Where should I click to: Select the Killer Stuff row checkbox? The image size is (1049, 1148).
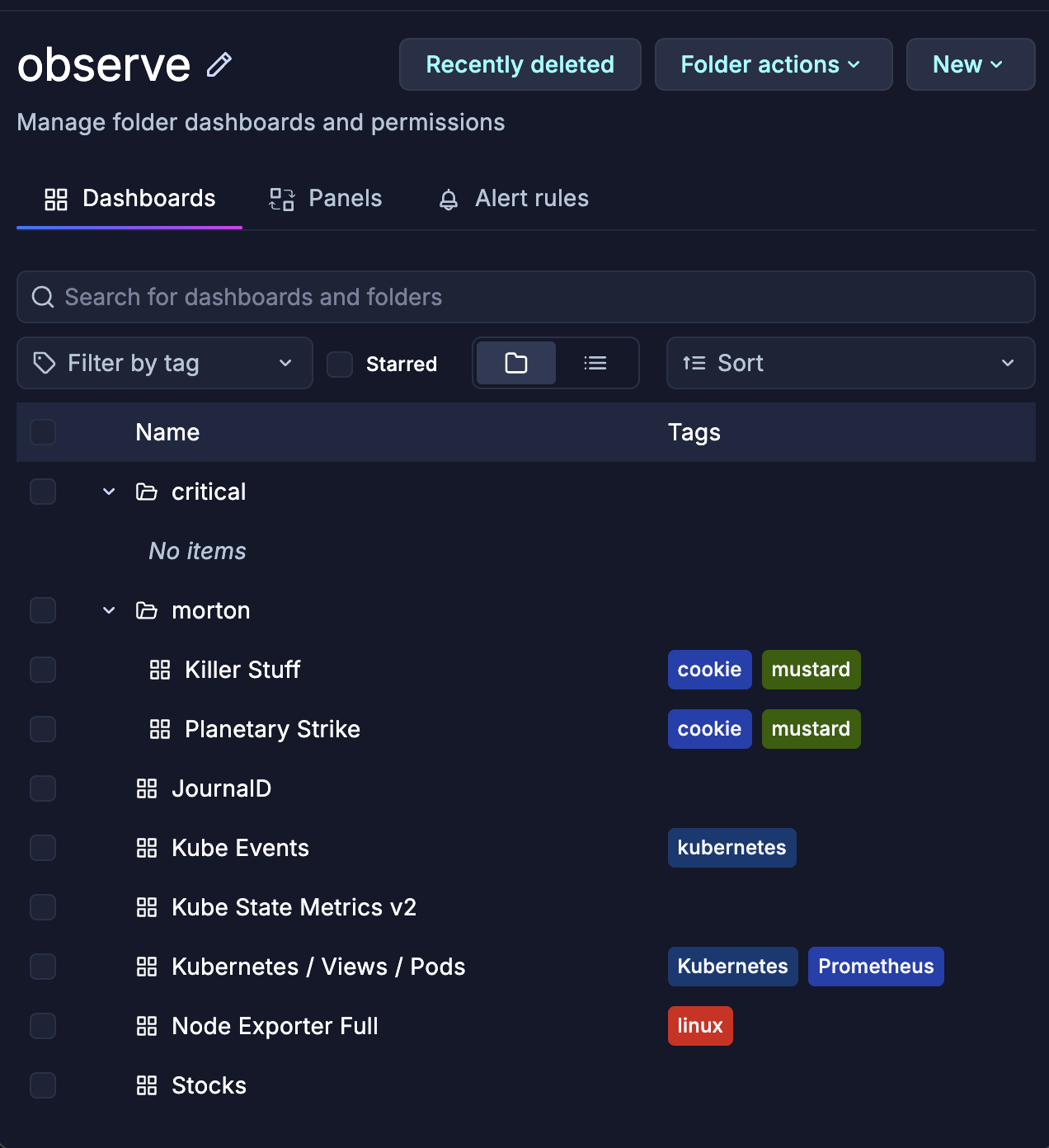[43, 670]
